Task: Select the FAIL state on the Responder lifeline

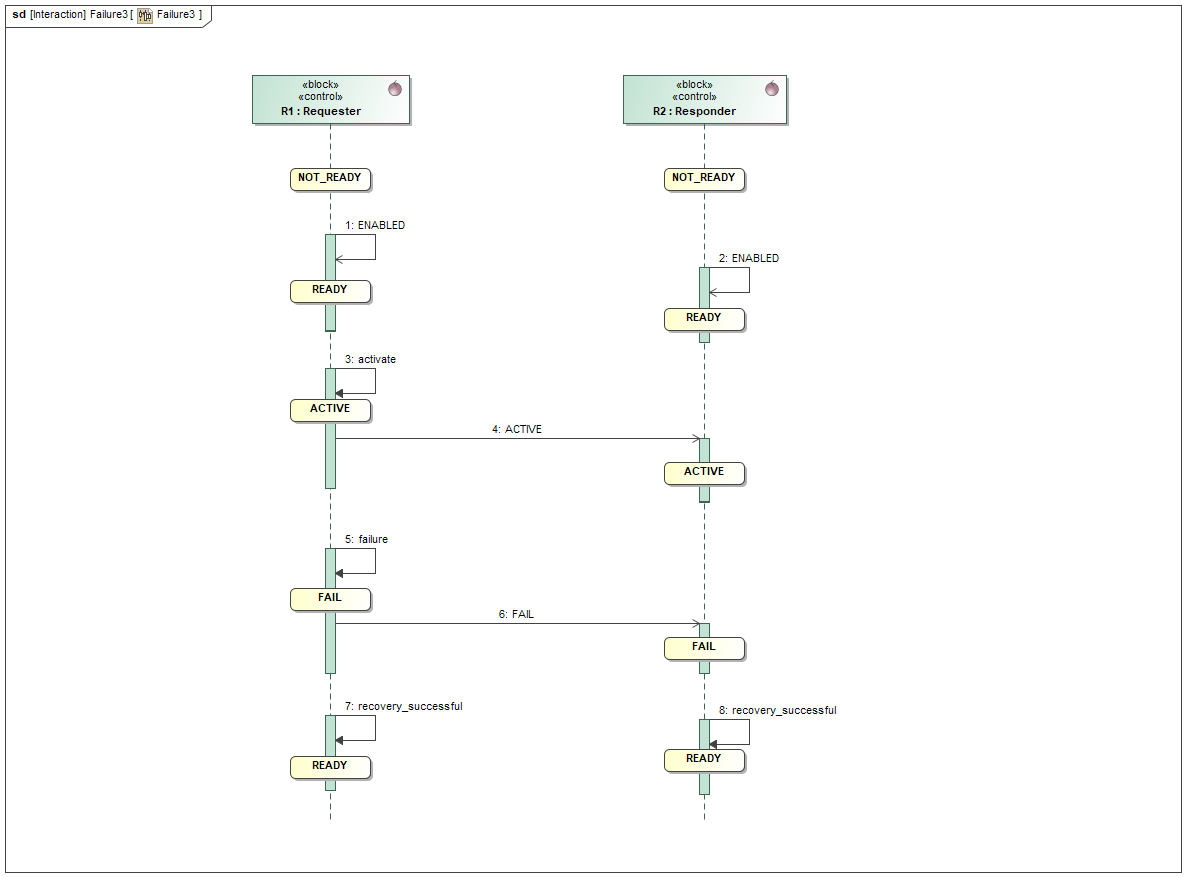Action: point(704,648)
